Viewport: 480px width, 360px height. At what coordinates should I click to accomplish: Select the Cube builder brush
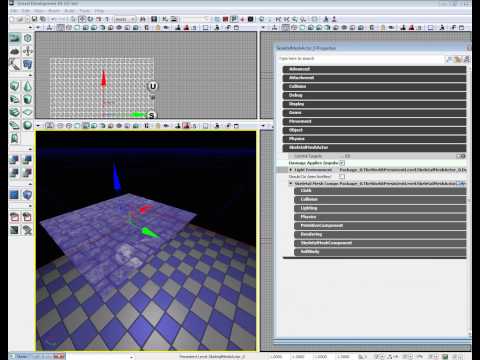(15, 86)
